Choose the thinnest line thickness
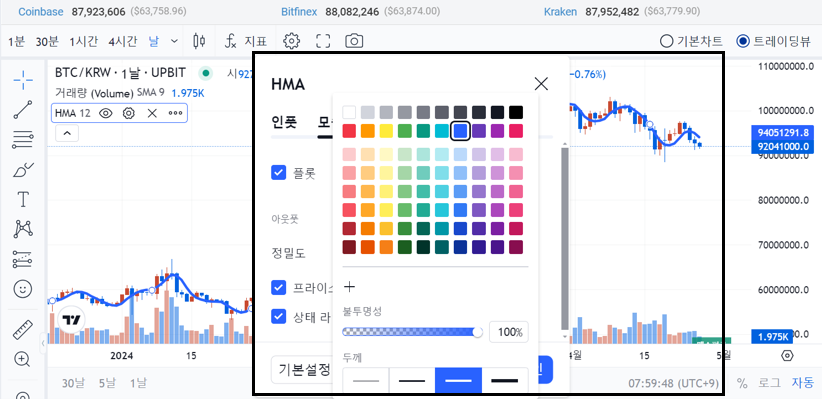 point(366,380)
